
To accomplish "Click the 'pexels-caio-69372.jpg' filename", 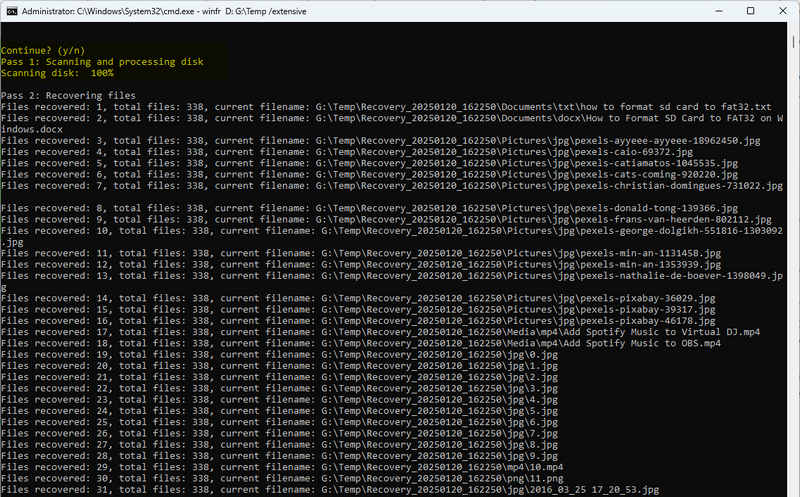I will 633,152.
